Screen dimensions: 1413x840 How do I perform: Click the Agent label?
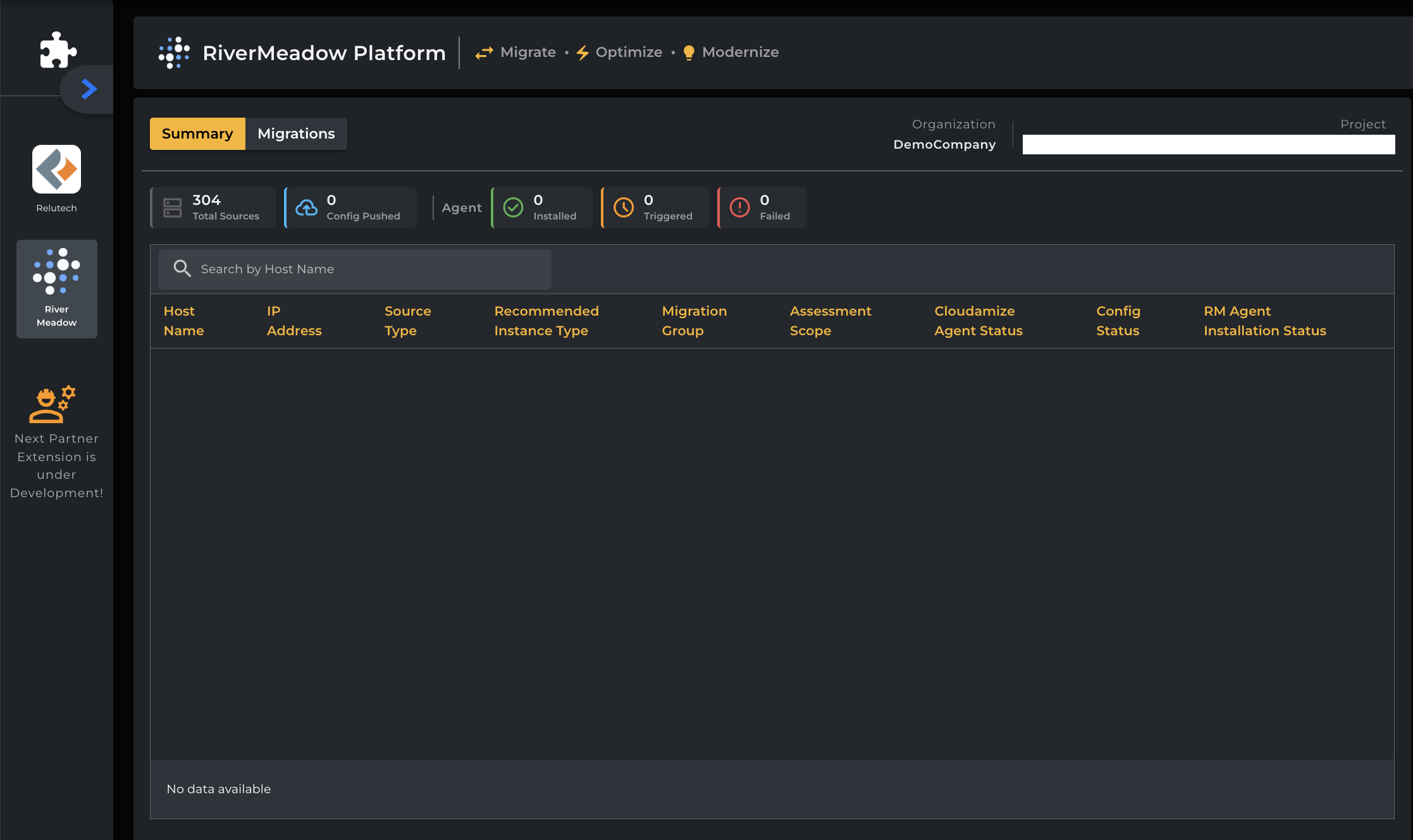(x=462, y=207)
